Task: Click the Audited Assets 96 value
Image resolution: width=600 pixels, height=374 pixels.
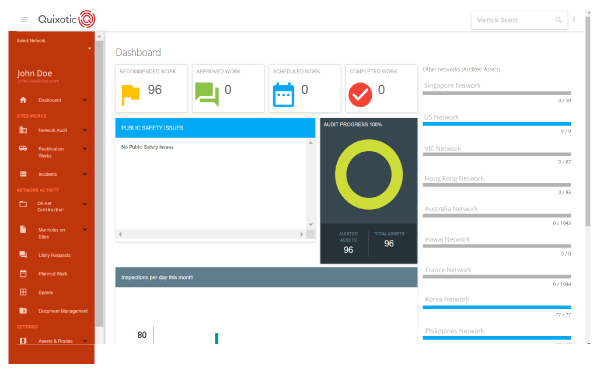Action: click(x=348, y=250)
